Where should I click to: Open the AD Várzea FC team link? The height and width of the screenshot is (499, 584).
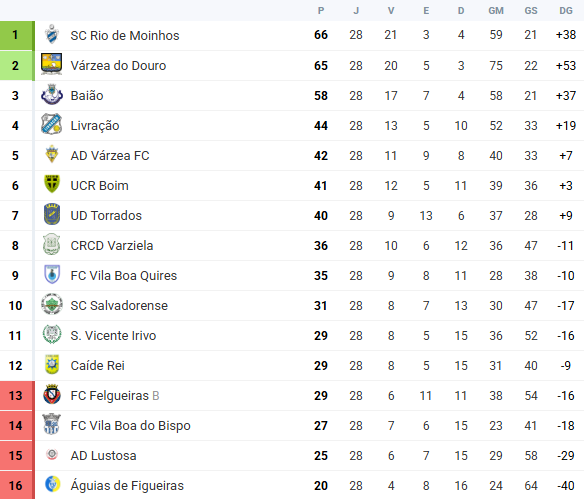[110, 156]
